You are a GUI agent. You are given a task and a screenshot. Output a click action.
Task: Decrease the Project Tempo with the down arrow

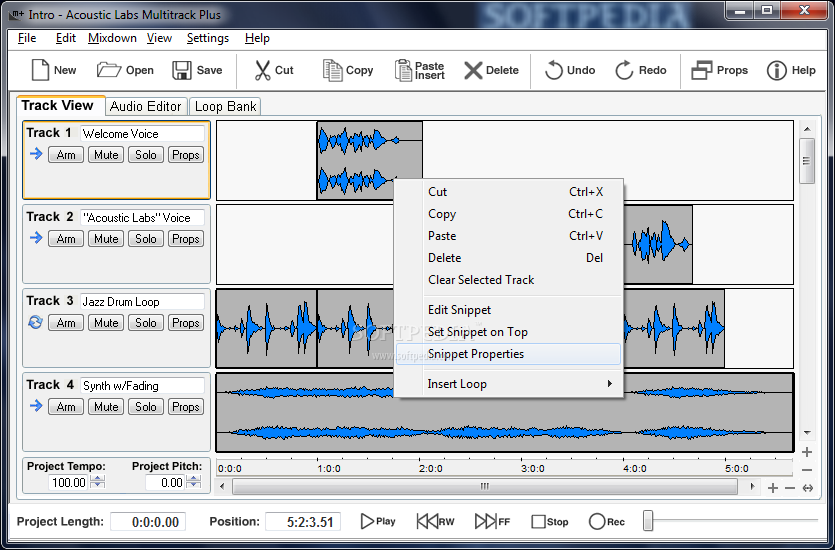(x=97, y=486)
